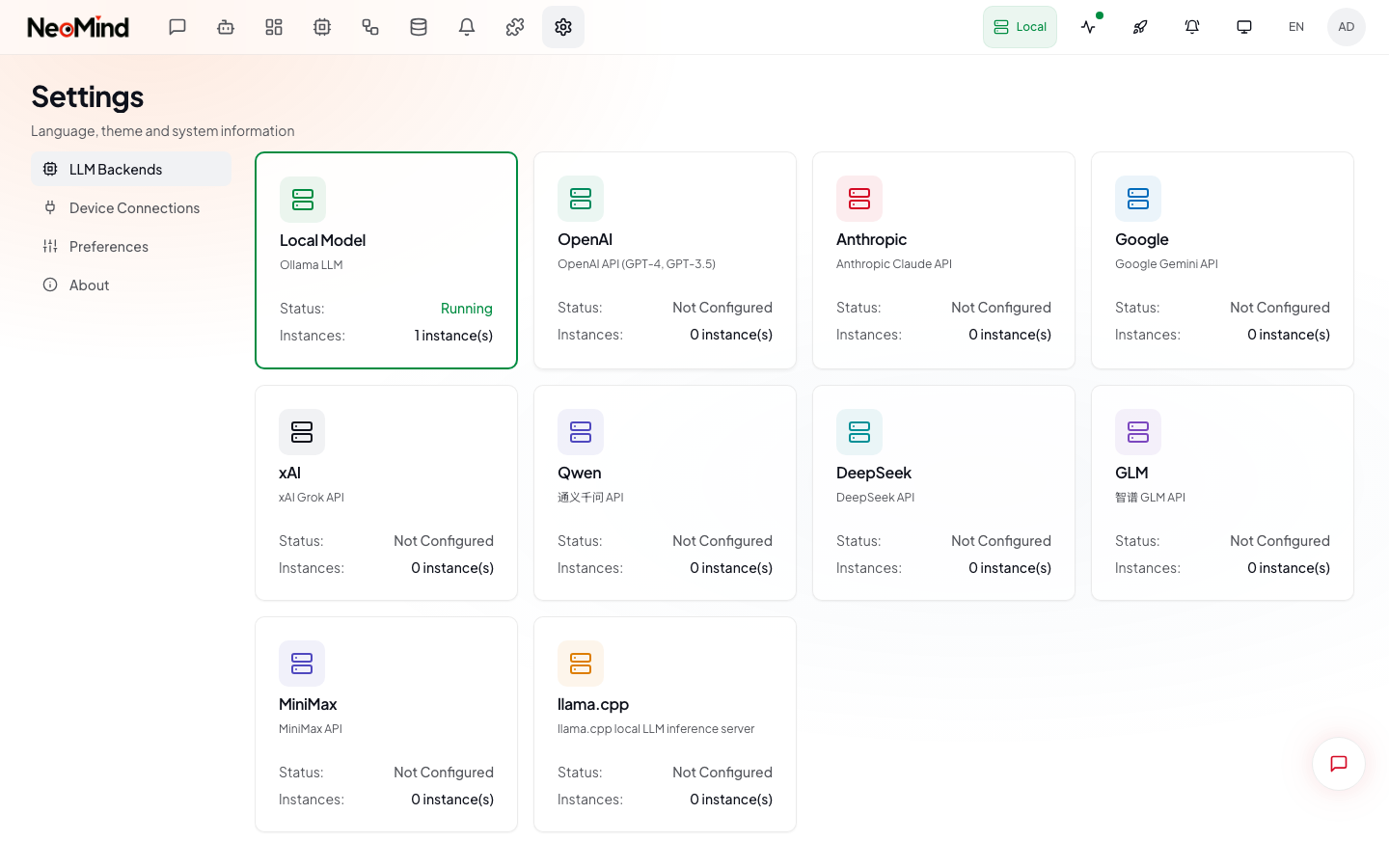The height and width of the screenshot is (868, 1389).
Task: Click the Local connection status button
Action: (1020, 27)
